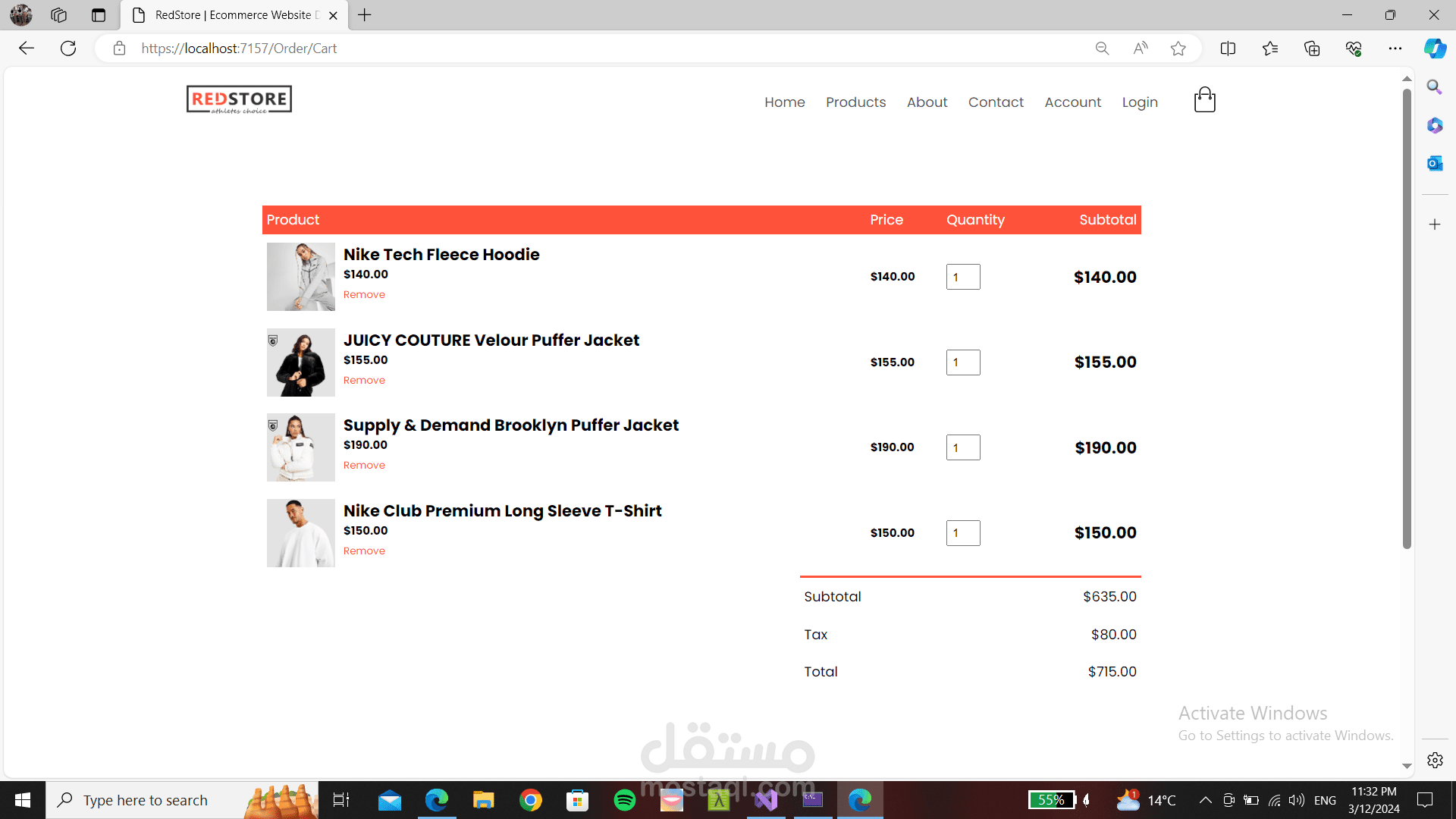Viewport: 1456px width, 819px height.
Task: Open the Contact nav link
Action: pos(995,102)
